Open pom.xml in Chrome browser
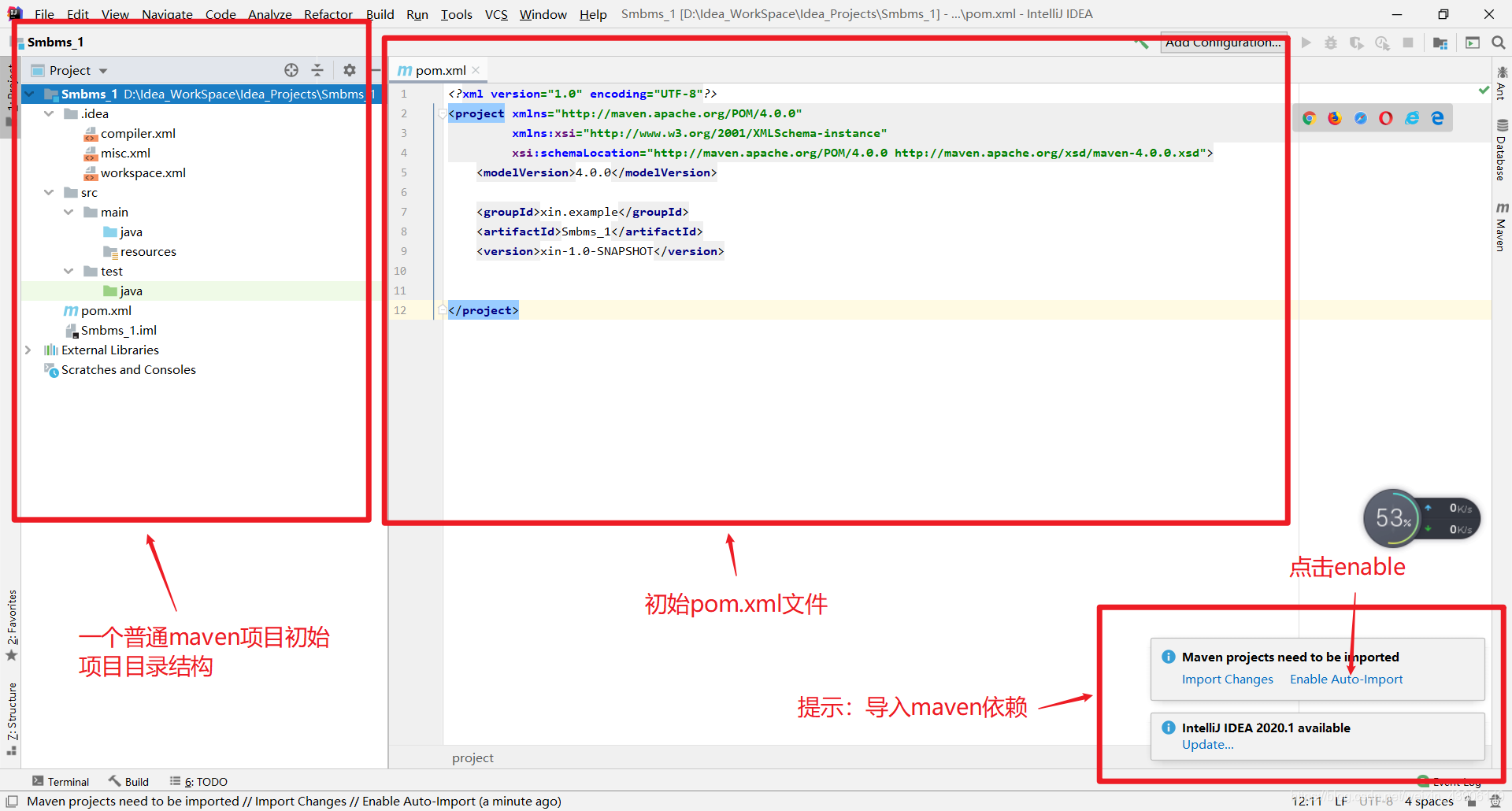The height and width of the screenshot is (811, 1512). (1309, 118)
